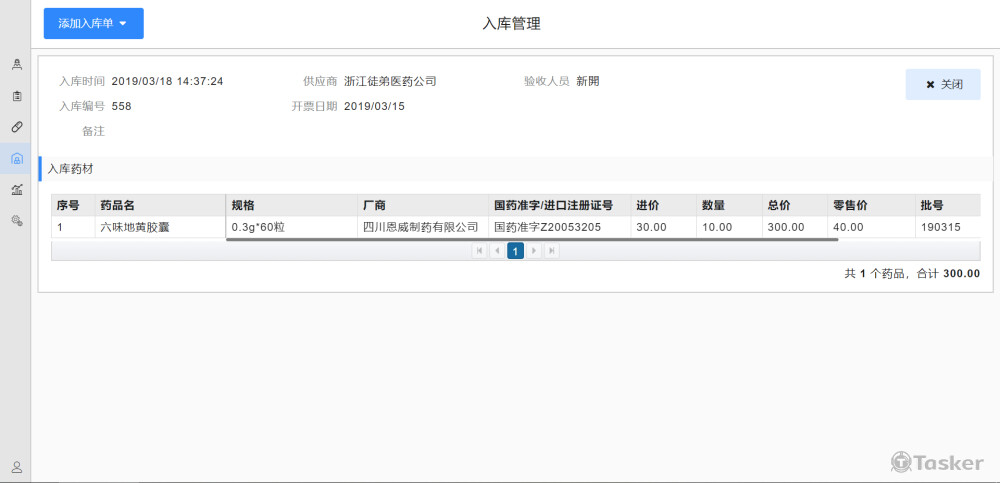
Task: Click the 数量 column header
Action: coord(730,205)
